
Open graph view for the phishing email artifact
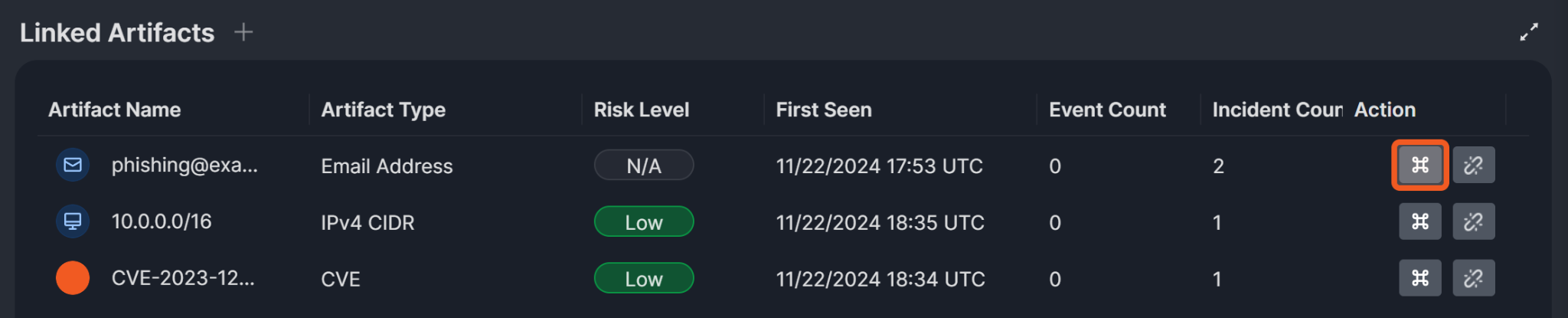click(x=1419, y=166)
